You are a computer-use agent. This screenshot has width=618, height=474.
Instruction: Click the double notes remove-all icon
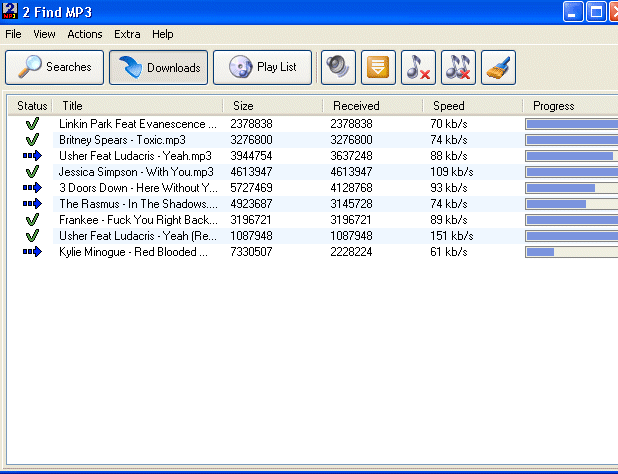tap(458, 67)
